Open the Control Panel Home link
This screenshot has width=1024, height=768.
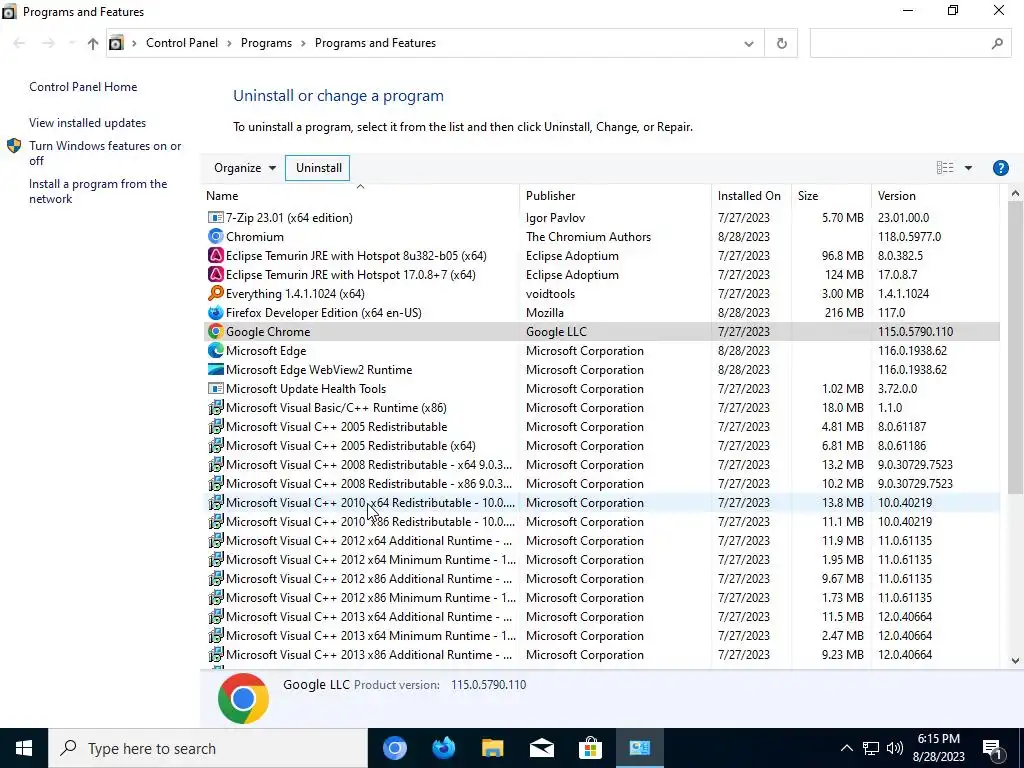click(x=83, y=87)
